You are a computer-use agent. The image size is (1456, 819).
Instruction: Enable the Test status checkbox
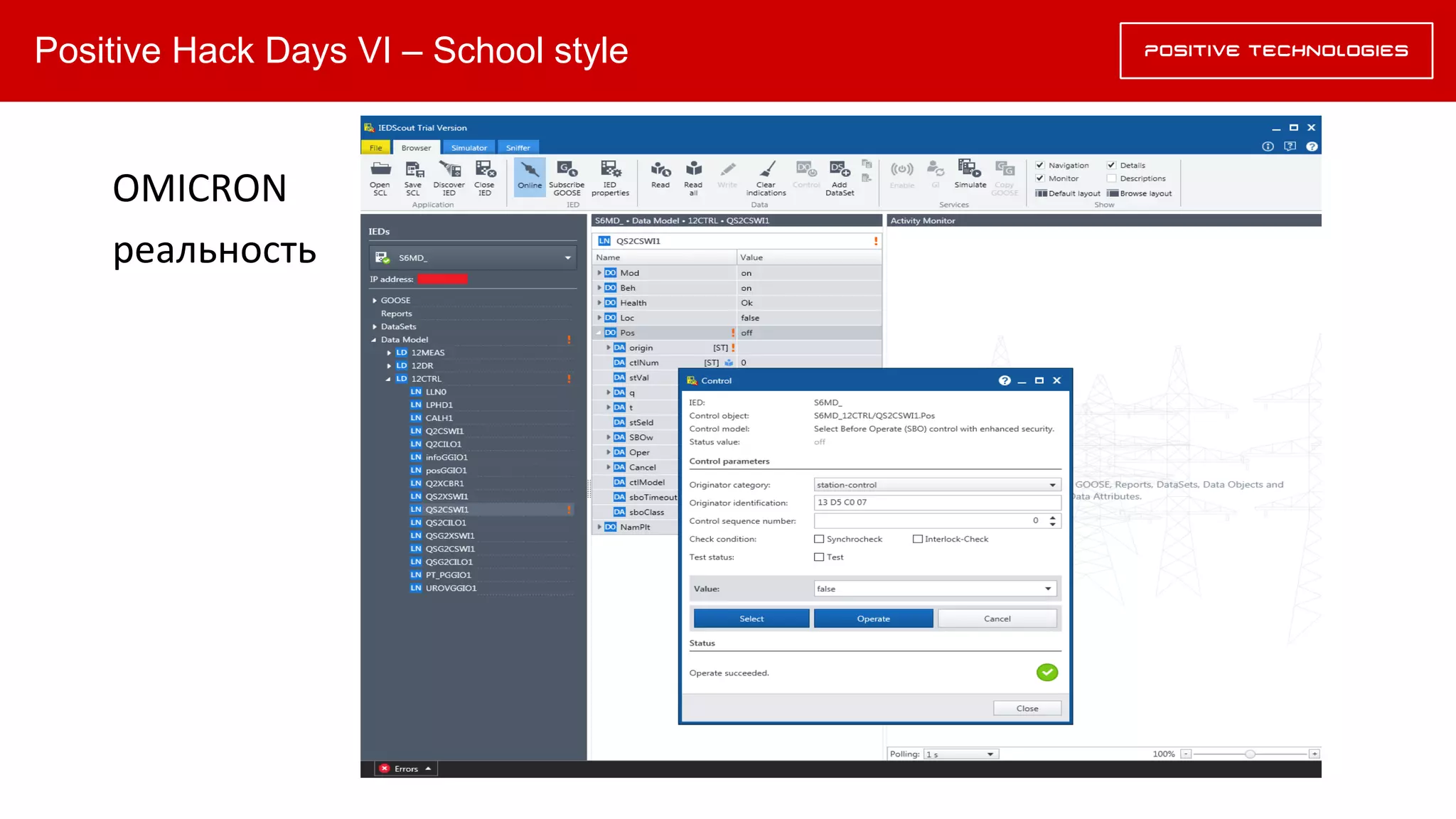coord(819,557)
